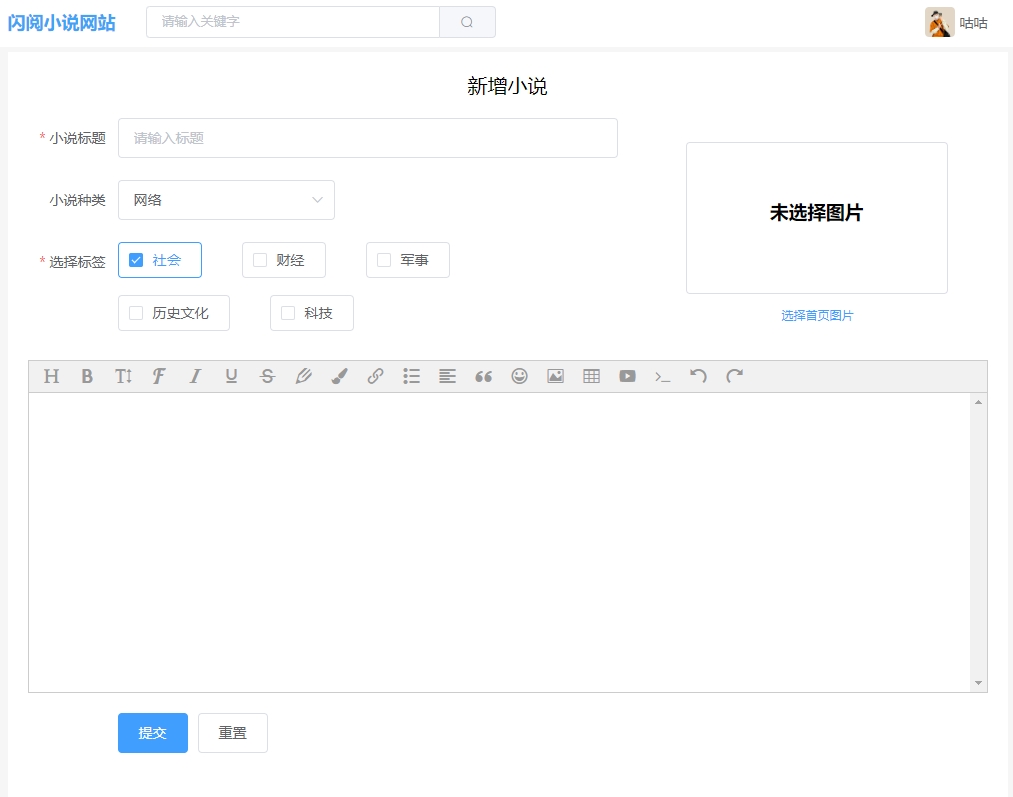Uncheck the 社会 tag checkbox
The height and width of the screenshot is (797, 1013).
[135, 259]
